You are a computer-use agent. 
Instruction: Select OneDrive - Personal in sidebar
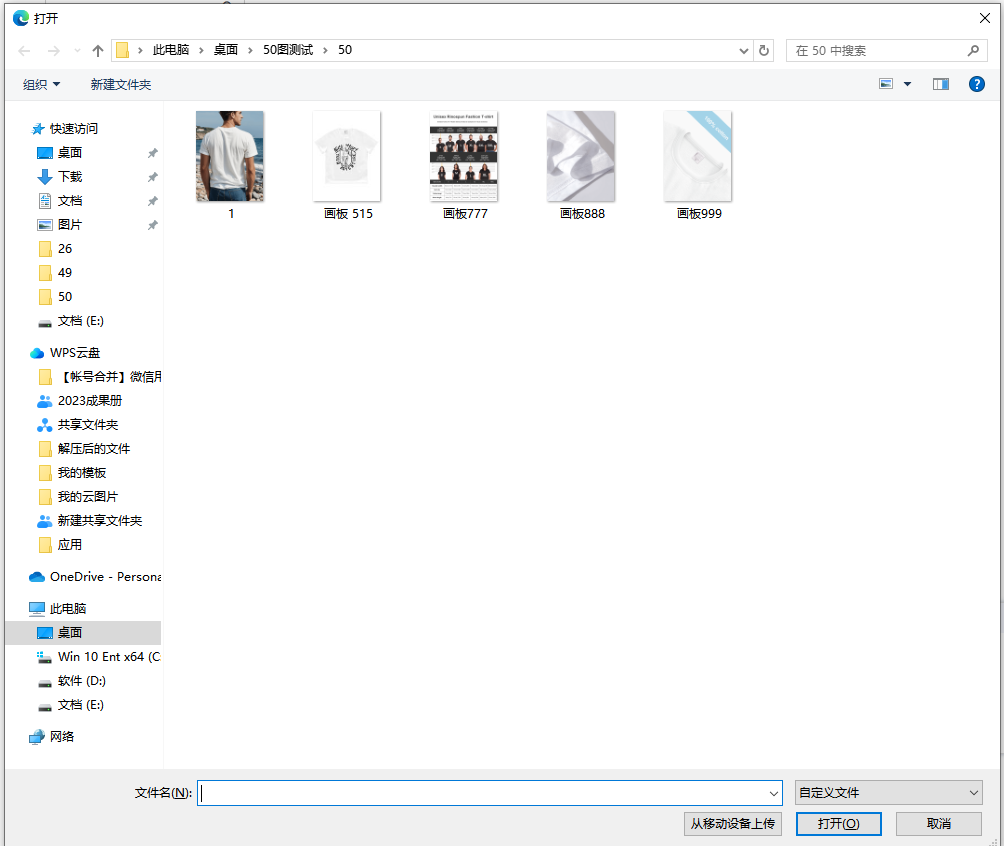point(95,577)
